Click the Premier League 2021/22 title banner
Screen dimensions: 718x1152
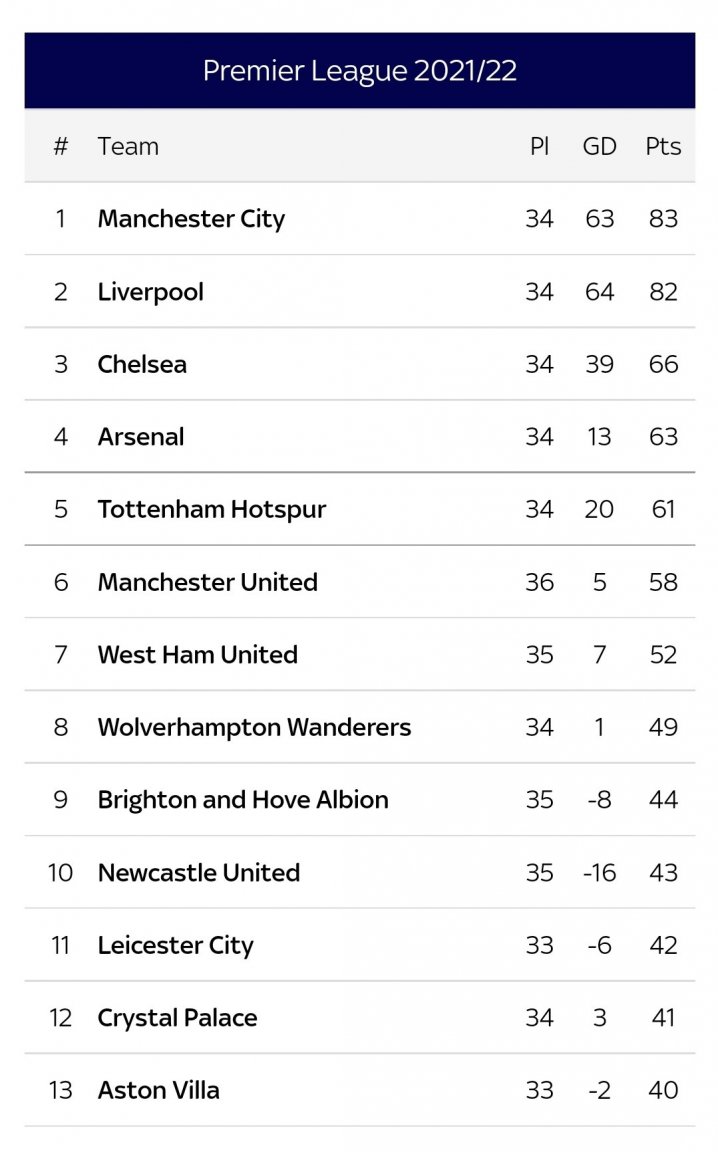(359, 71)
